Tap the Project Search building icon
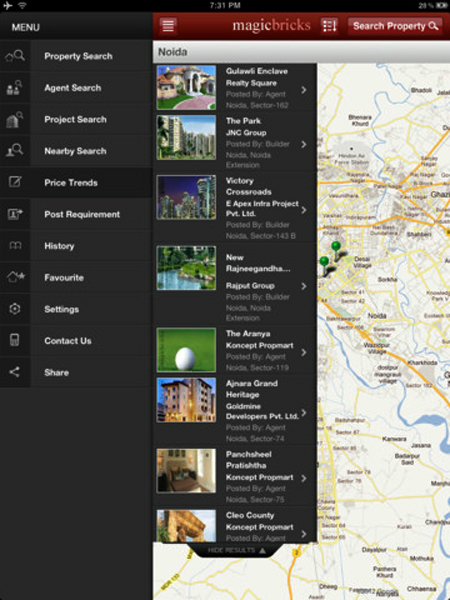This screenshot has height=600, width=450. coord(15,119)
